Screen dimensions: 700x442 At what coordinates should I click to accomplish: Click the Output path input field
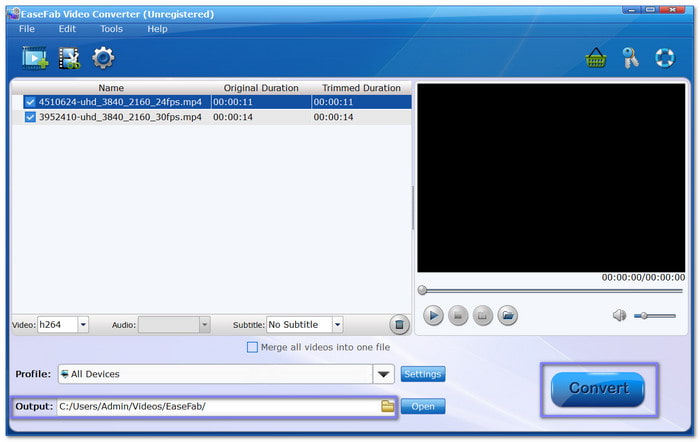pos(219,406)
